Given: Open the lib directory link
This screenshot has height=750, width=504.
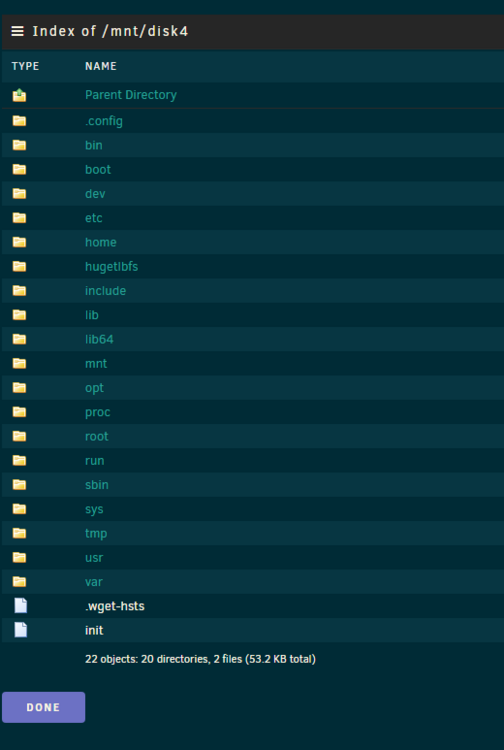Looking at the screenshot, I should tap(92, 315).
